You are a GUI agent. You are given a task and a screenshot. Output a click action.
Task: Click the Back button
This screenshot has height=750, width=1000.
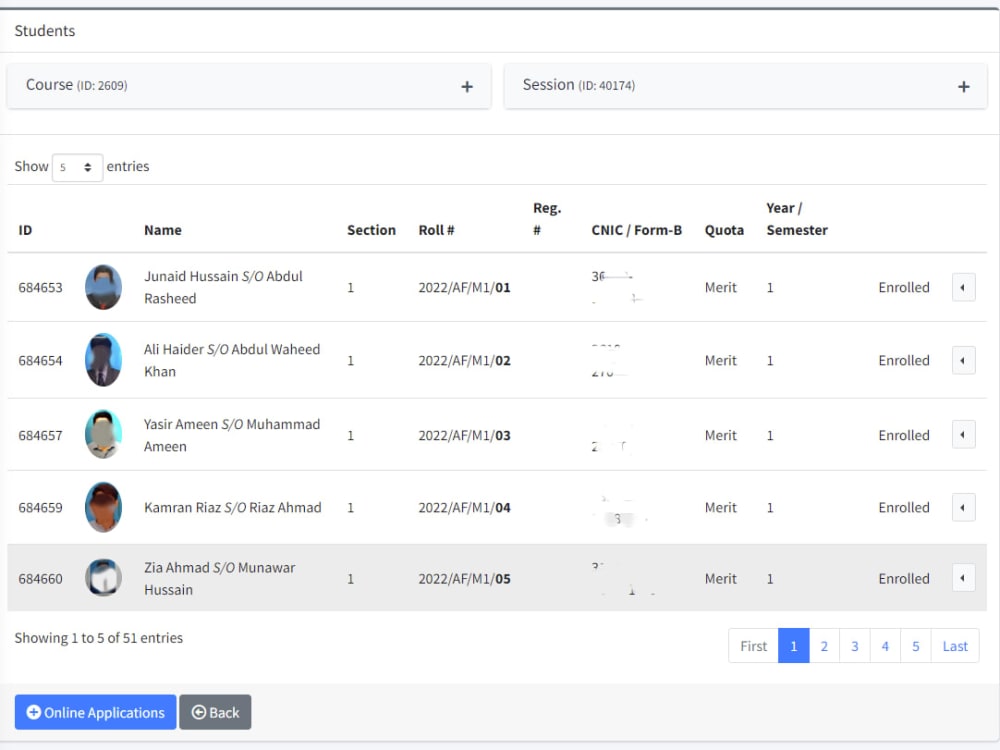(x=215, y=712)
